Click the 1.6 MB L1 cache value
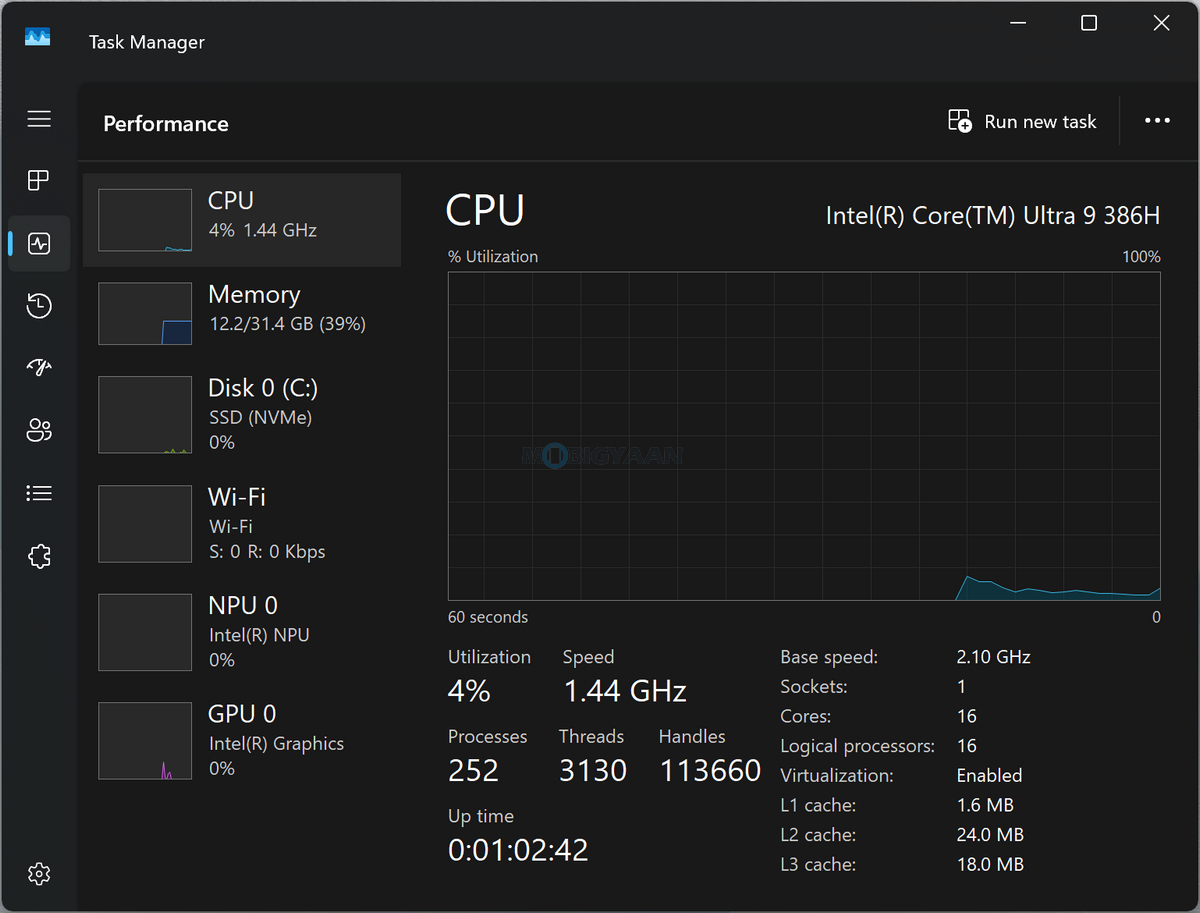Viewport: 1200px width, 913px height. (x=985, y=805)
